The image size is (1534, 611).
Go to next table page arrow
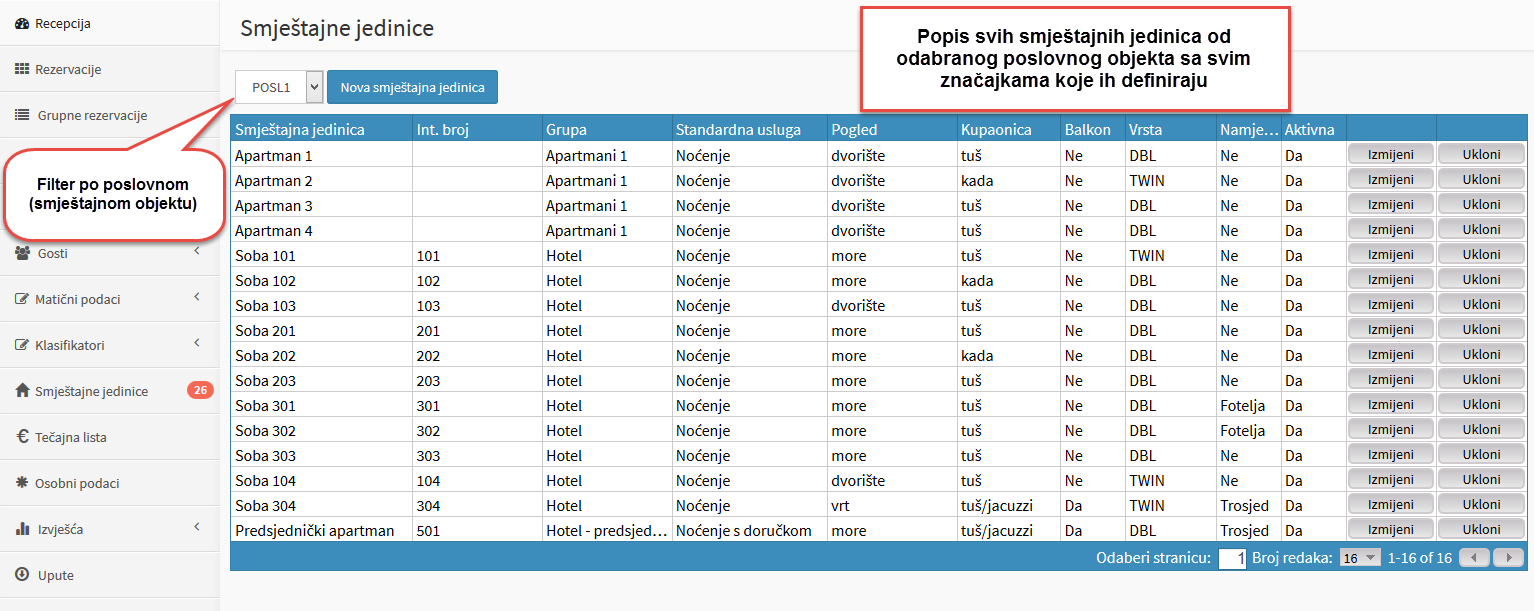pos(1508,558)
